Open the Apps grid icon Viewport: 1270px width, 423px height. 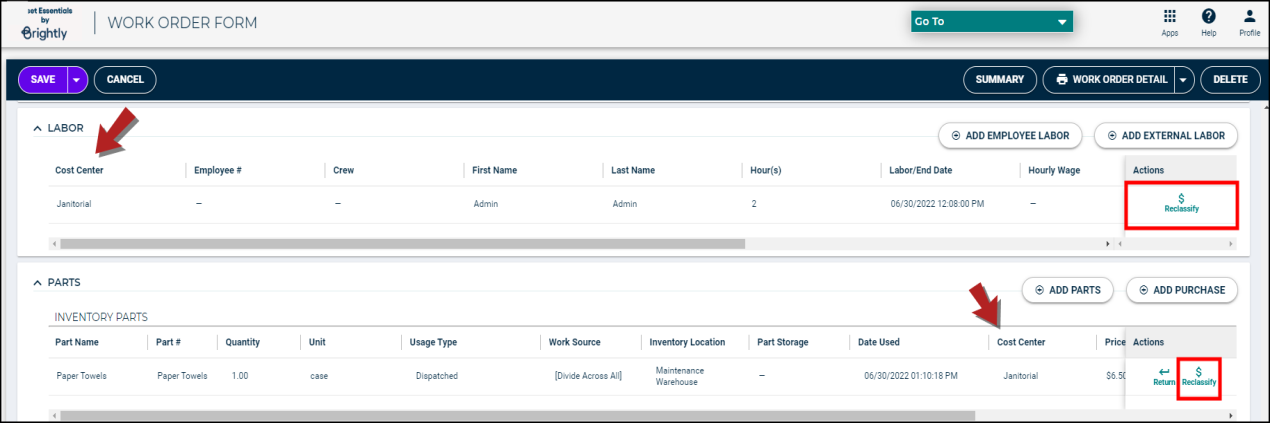point(1170,23)
